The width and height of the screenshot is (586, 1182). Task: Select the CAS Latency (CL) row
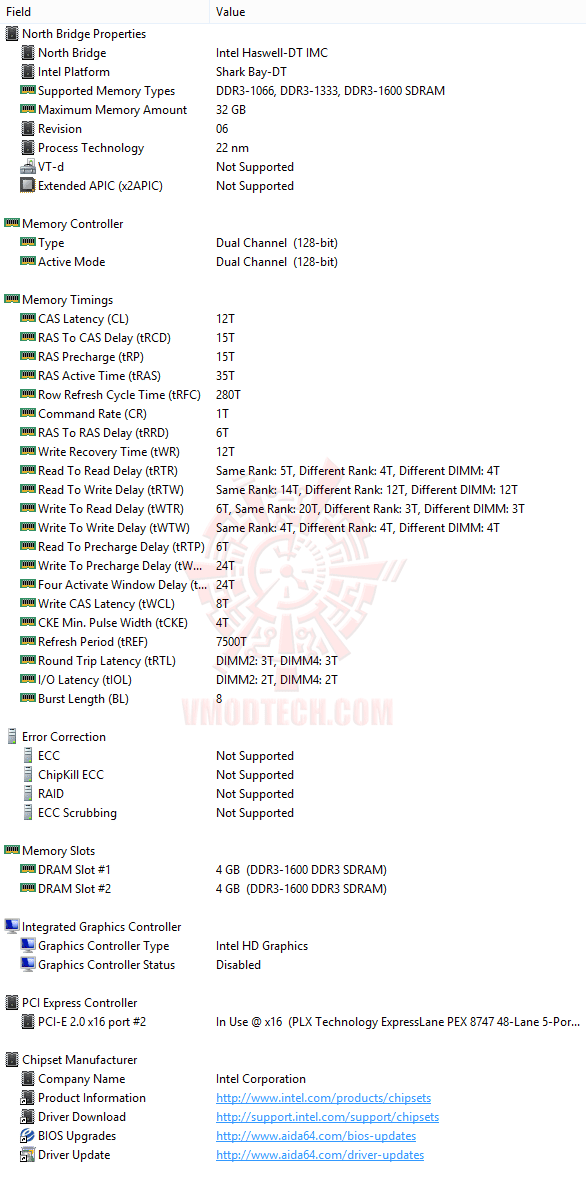[293, 319]
